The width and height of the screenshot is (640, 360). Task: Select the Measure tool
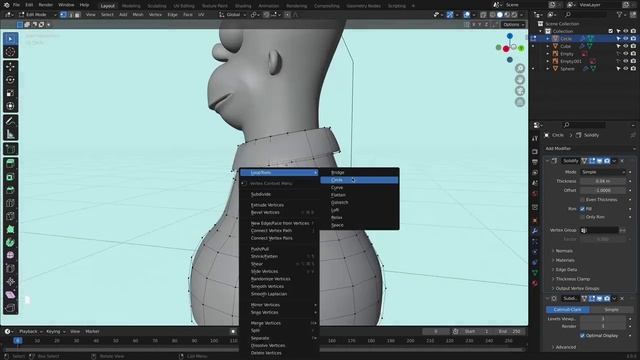[x=10, y=134]
